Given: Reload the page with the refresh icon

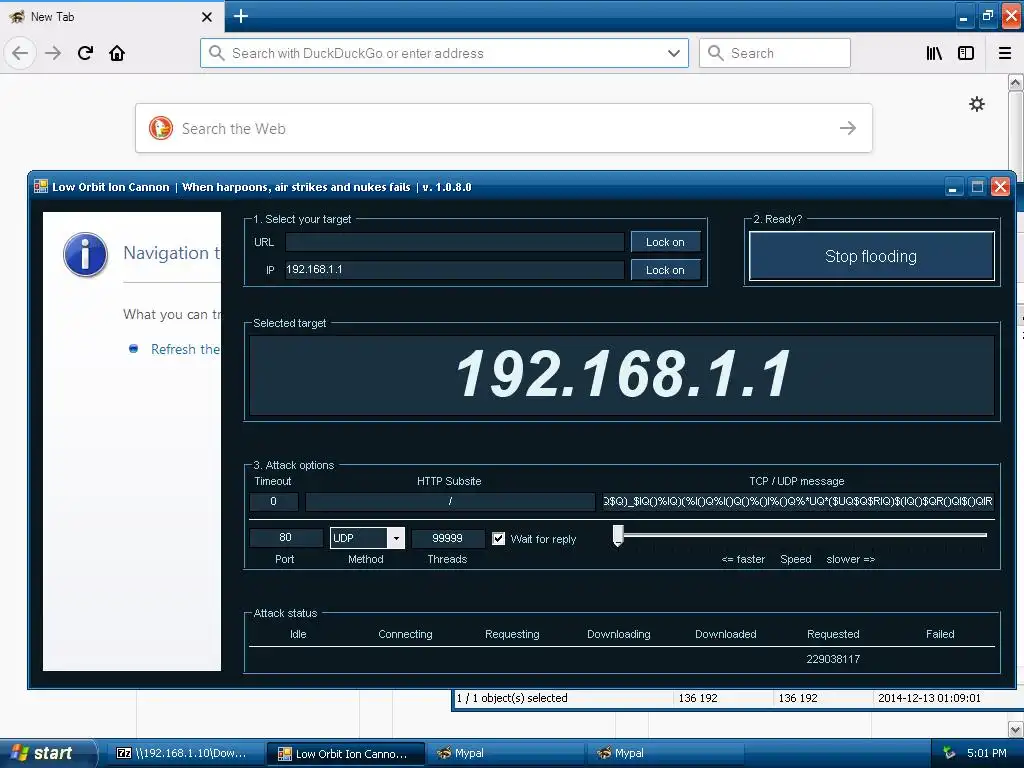Looking at the screenshot, I should [85, 53].
